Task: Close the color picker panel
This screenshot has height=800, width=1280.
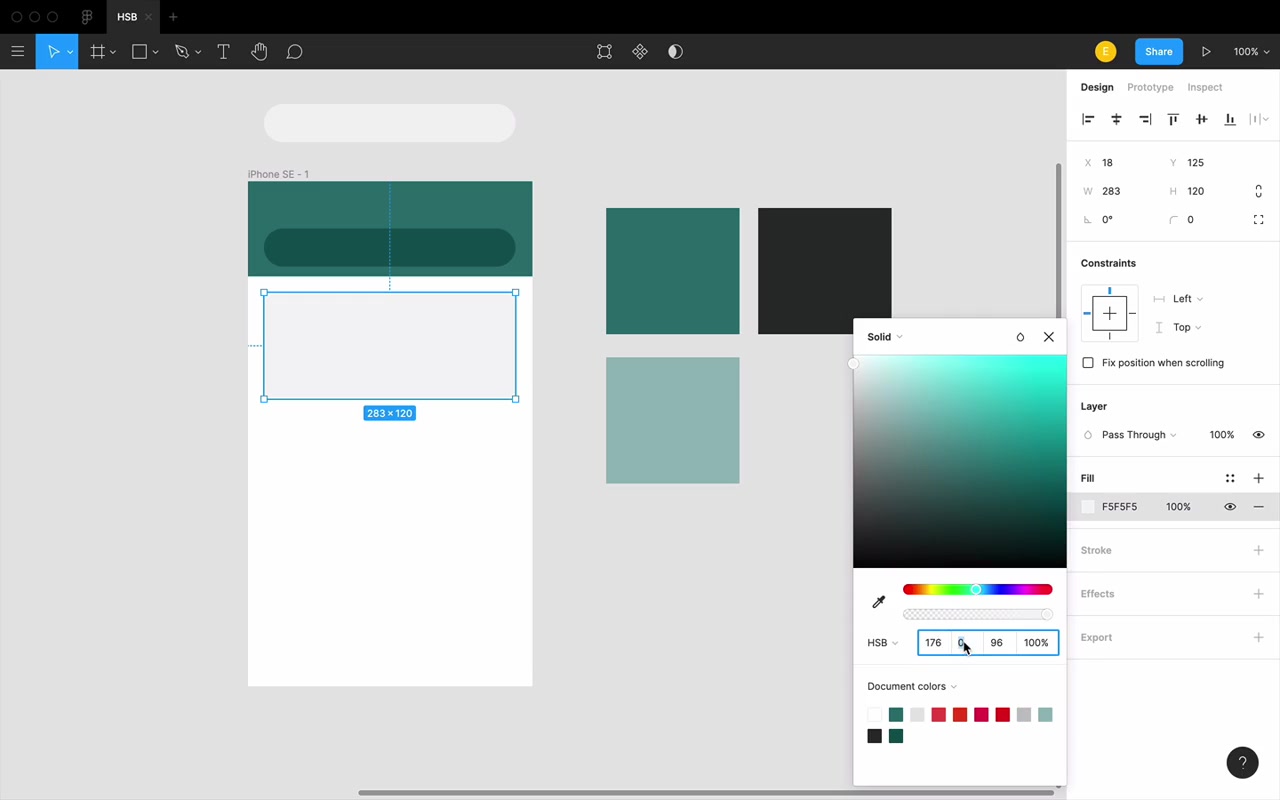Action: click(1049, 337)
